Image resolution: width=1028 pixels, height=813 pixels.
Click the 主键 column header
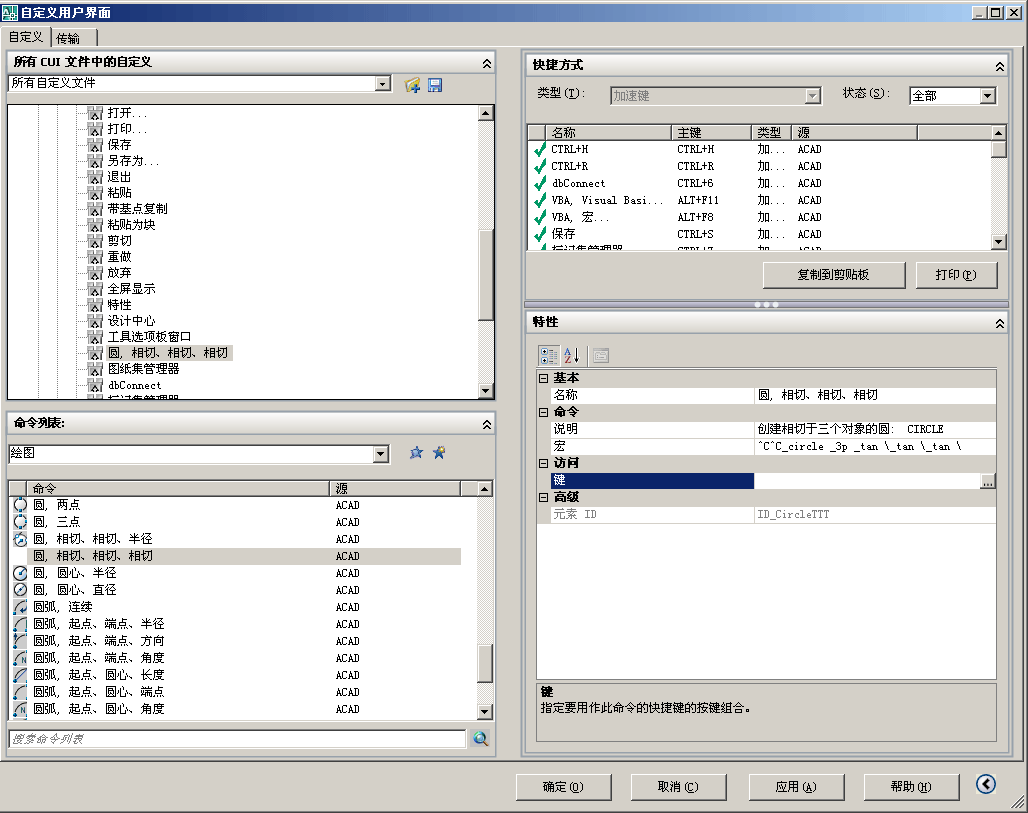pos(711,132)
